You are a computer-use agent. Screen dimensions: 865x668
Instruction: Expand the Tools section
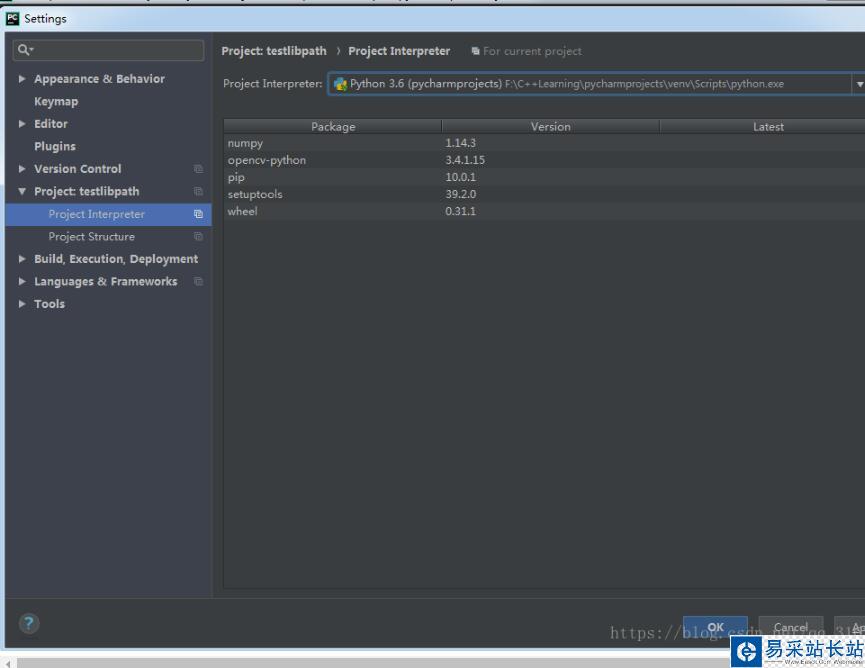click(x=22, y=304)
